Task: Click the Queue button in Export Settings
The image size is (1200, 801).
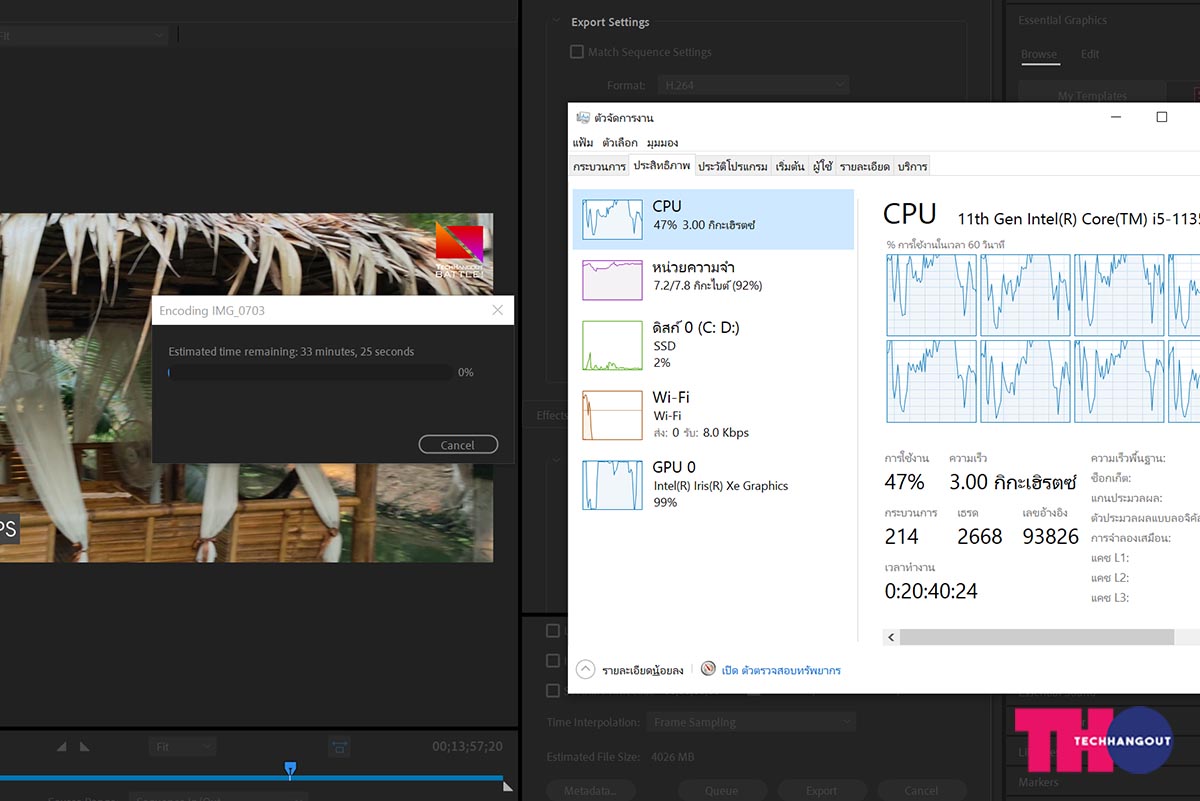Action: (722, 790)
